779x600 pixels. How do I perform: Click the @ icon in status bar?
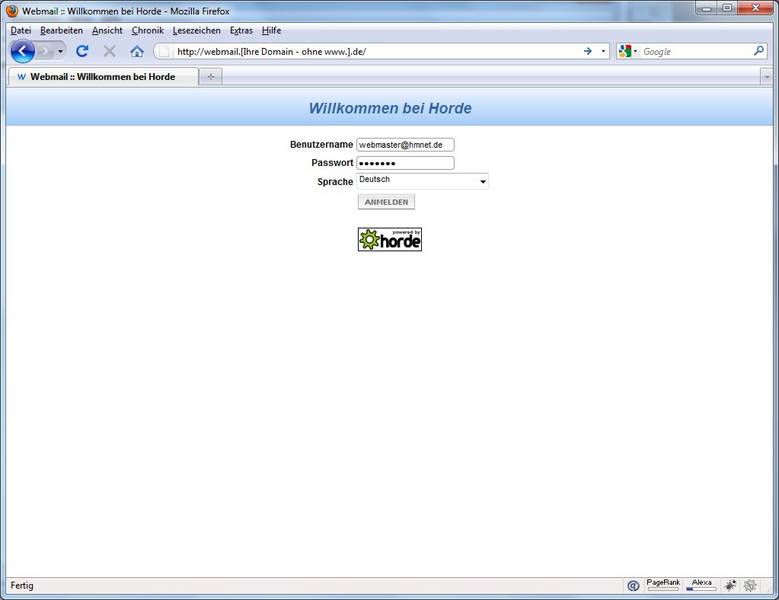tap(633, 586)
